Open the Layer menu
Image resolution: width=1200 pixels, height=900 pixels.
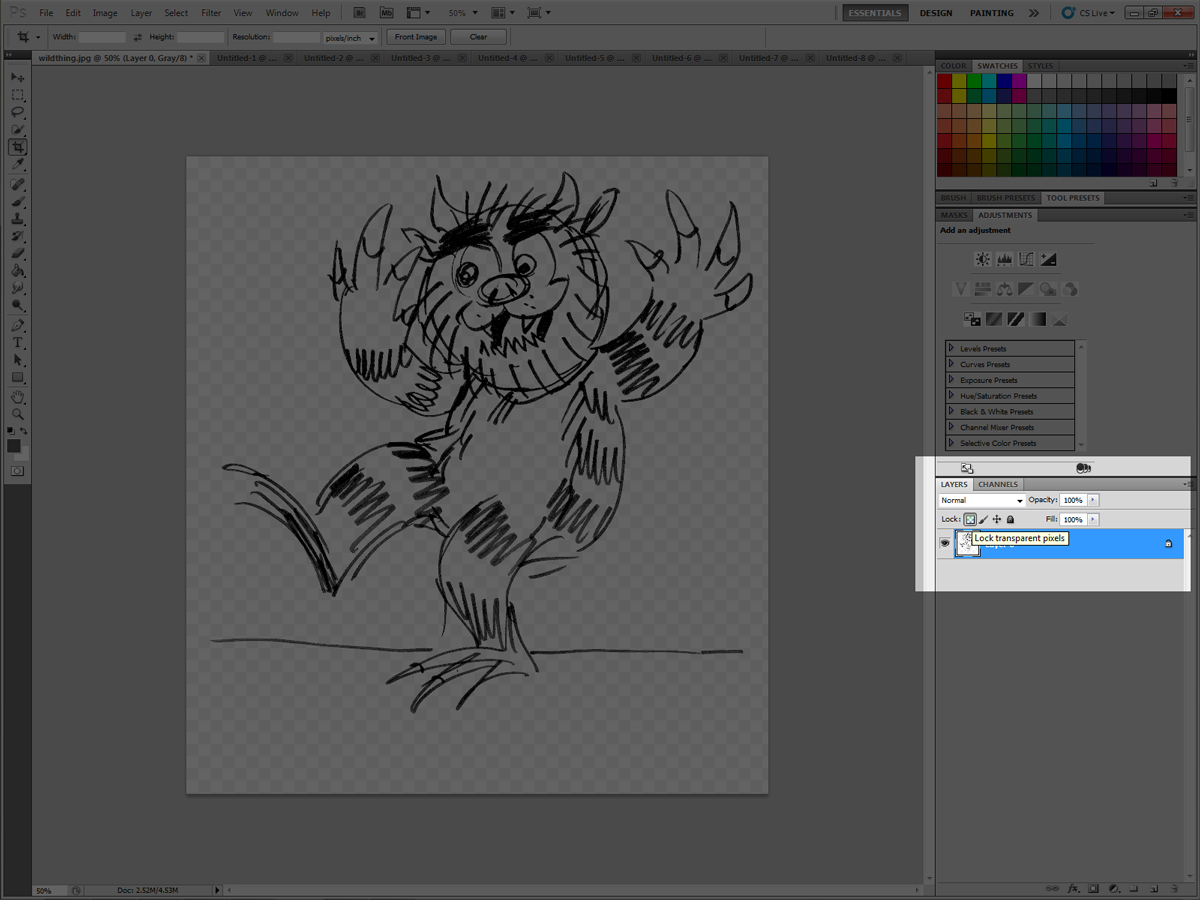tap(141, 13)
